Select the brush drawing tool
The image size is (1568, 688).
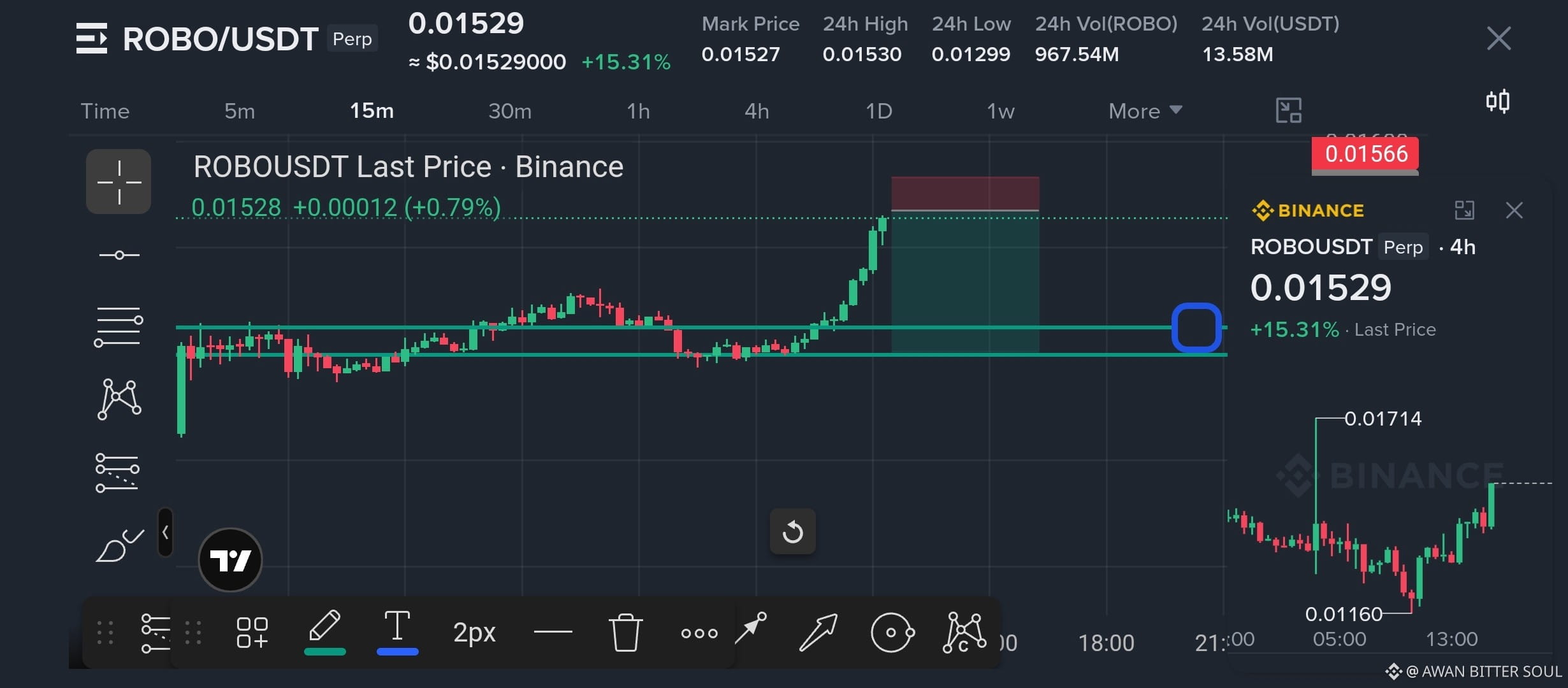(x=119, y=546)
